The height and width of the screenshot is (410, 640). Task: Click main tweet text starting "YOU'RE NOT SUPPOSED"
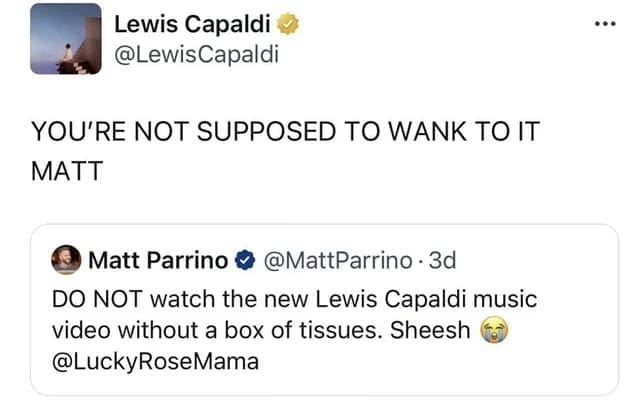(270, 131)
